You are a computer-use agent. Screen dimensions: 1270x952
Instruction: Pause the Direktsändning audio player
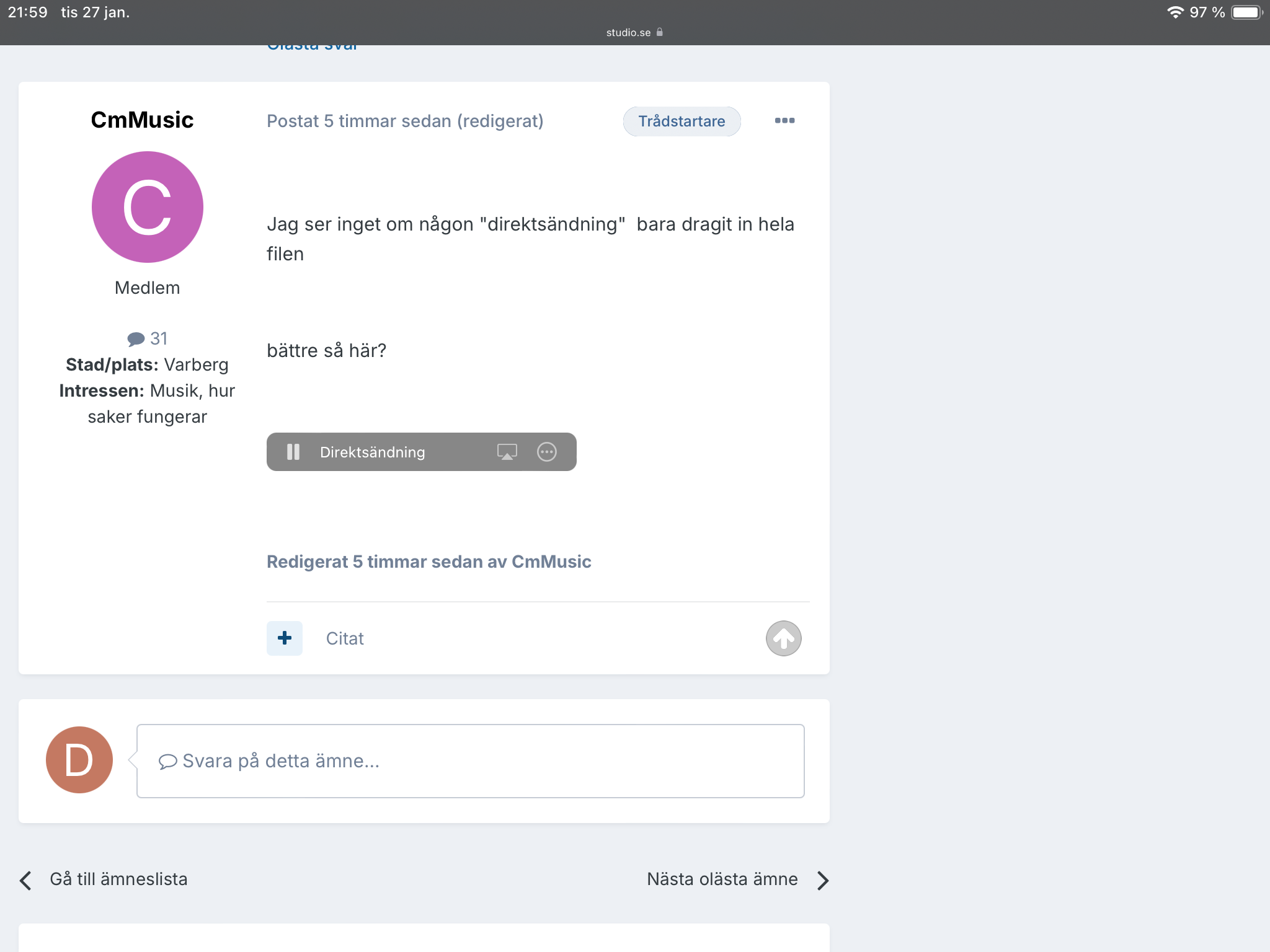(293, 452)
